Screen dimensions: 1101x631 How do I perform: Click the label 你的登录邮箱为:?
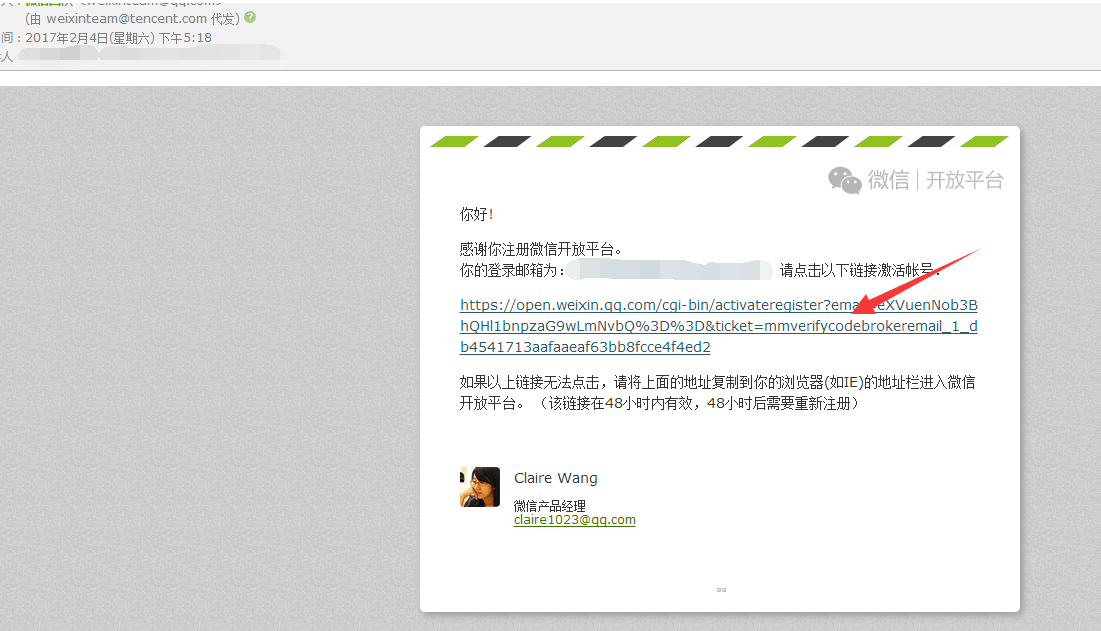pyautogui.click(x=512, y=270)
